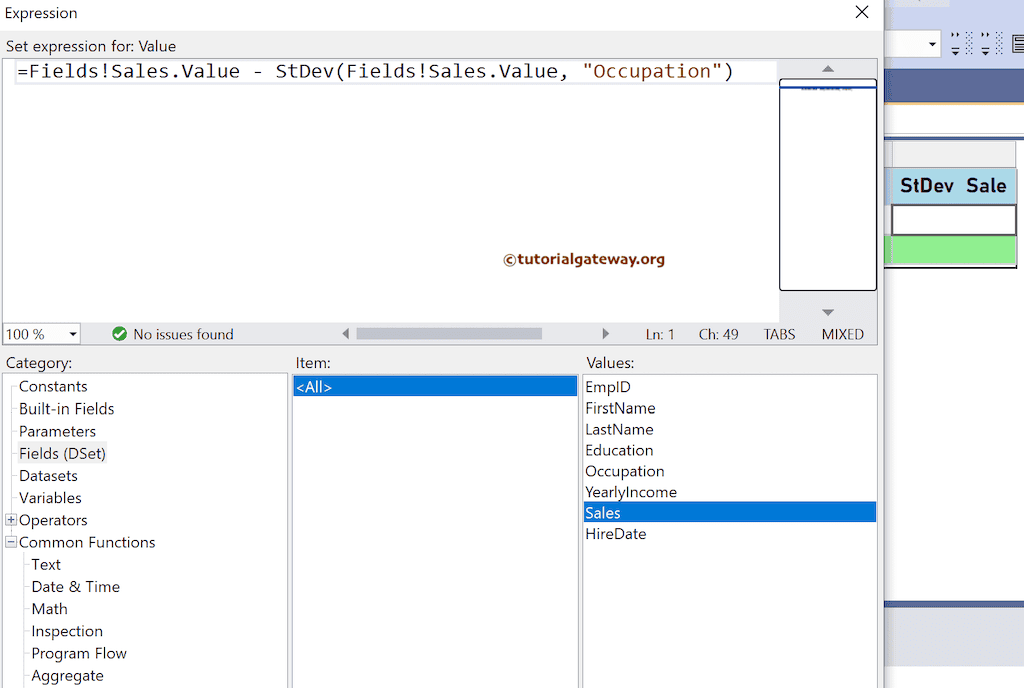1024x688 pixels.
Task: Click inside the expression text editor
Action: click(390, 190)
